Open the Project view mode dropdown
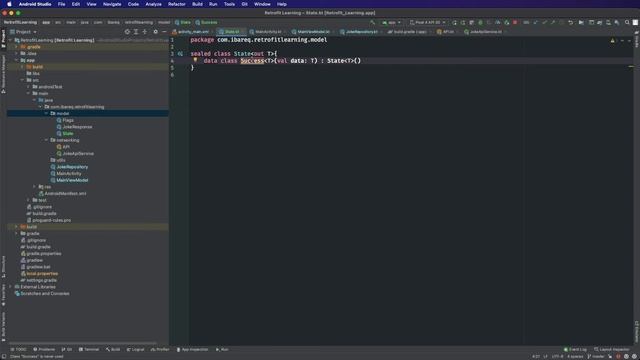Image resolution: width=640 pixels, height=360 pixels. (23, 32)
